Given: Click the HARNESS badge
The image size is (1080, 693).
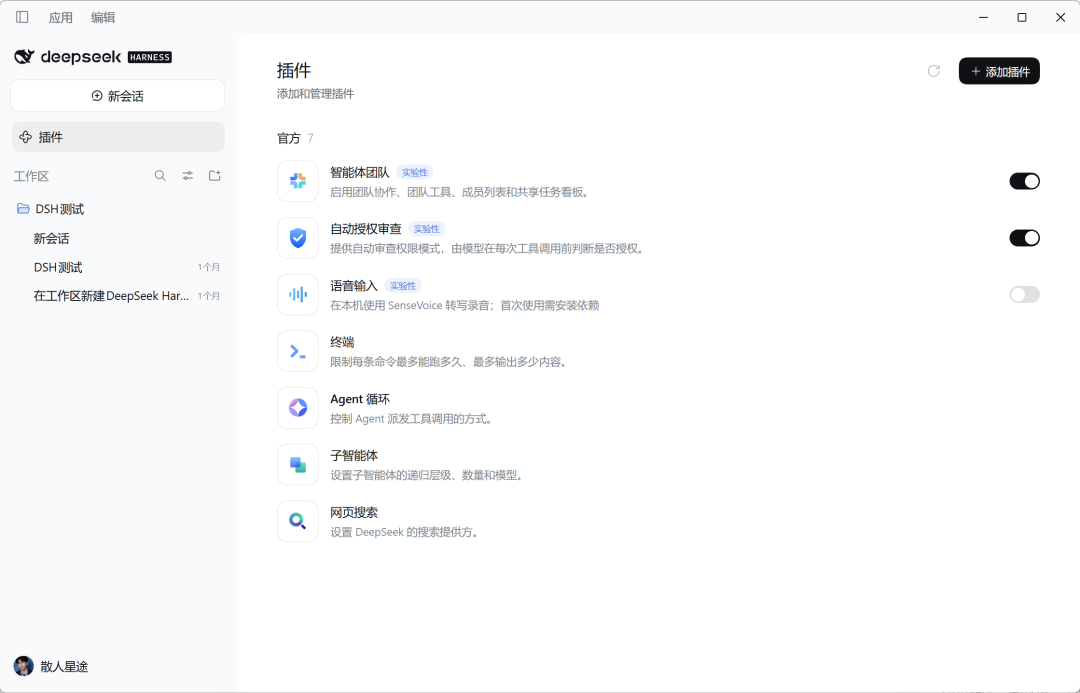Looking at the screenshot, I should point(149,57).
